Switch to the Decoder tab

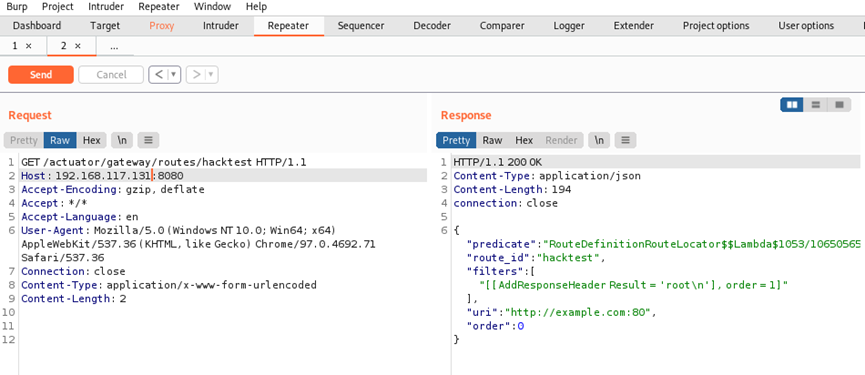point(432,26)
